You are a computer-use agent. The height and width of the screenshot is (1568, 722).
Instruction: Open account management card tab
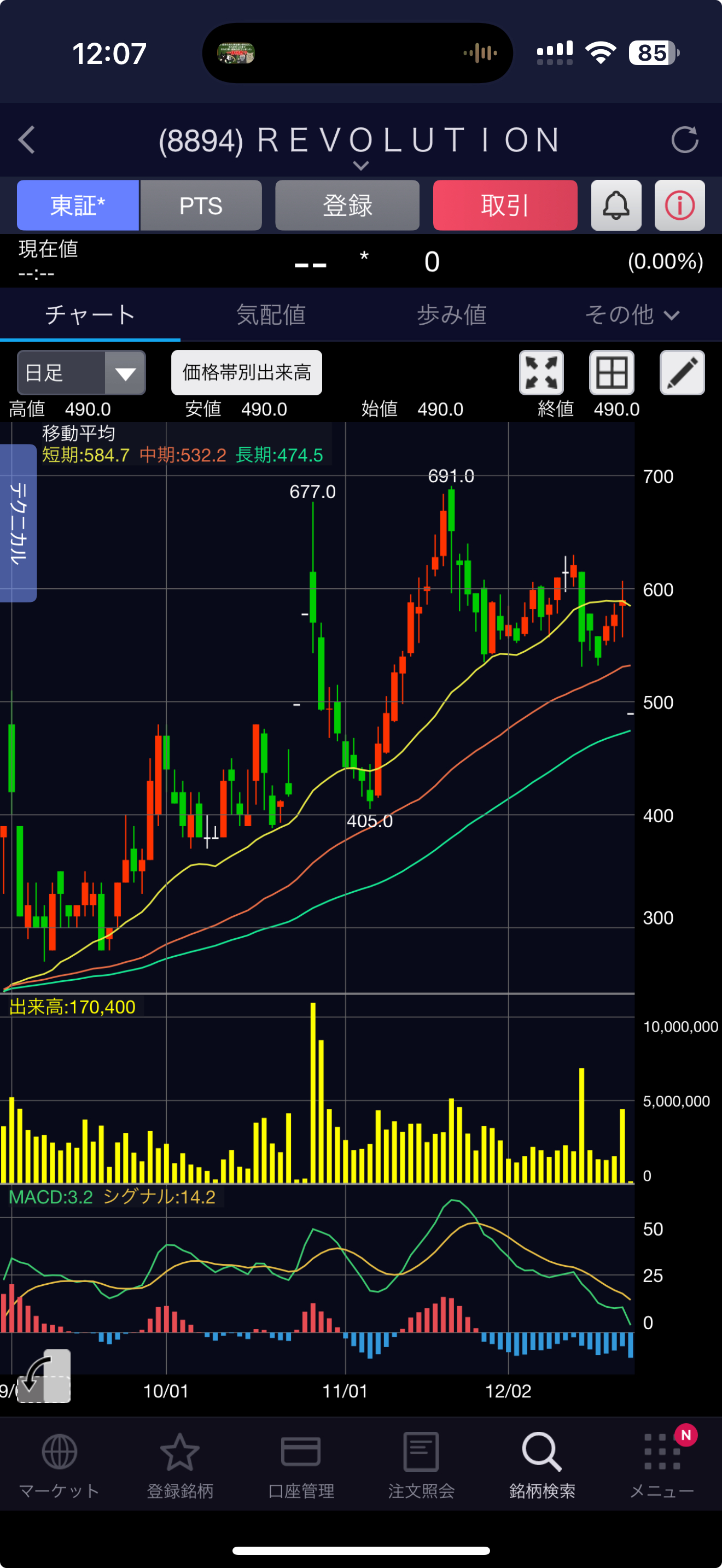point(301,1465)
